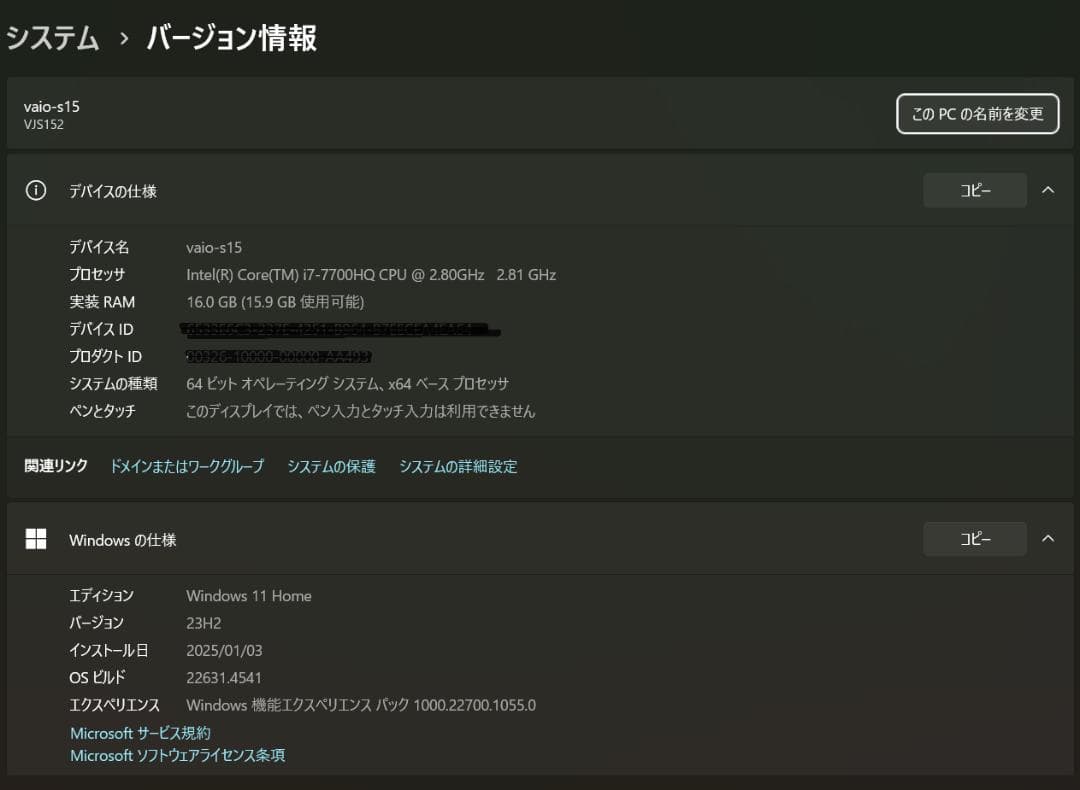Open Microsoft ソフトウェアライセンス条項 link
This screenshot has height=790, width=1080.
tap(178, 756)
